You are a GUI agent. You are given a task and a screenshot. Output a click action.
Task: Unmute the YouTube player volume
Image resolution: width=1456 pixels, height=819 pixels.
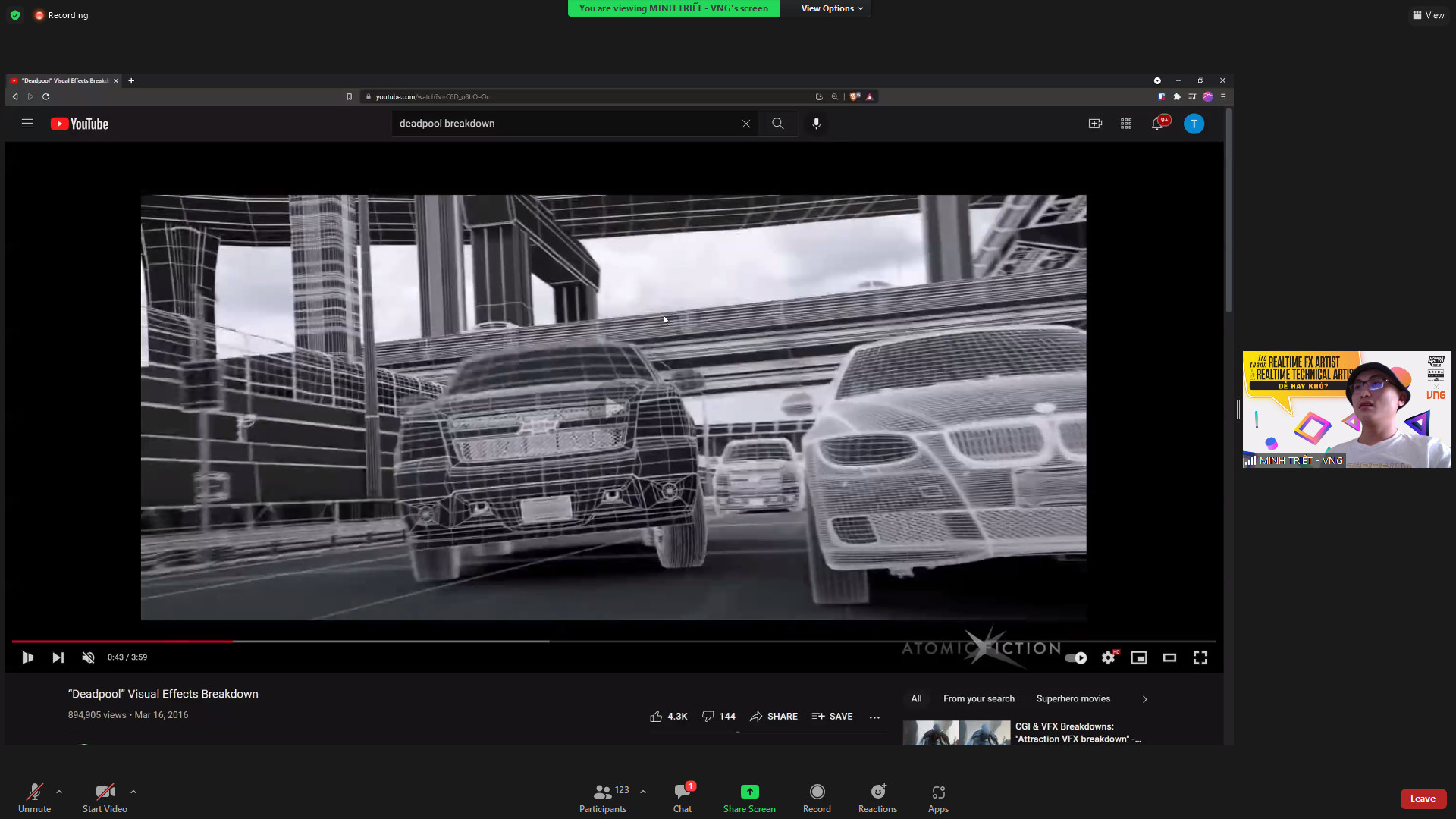(88, 657)
